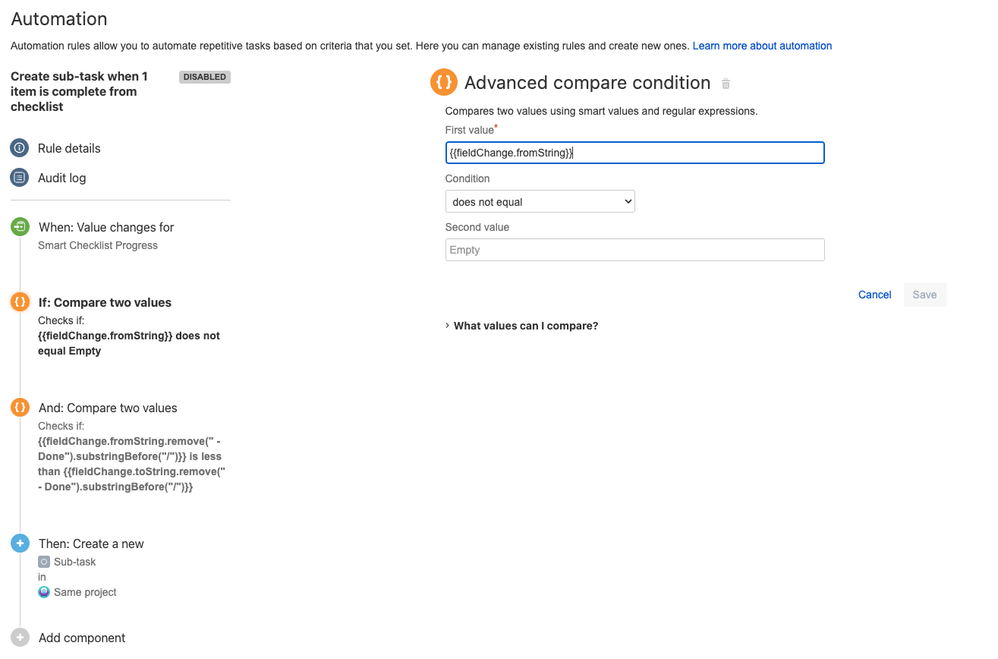Click orange icon beside And: Compare two values

pos(20,407)
